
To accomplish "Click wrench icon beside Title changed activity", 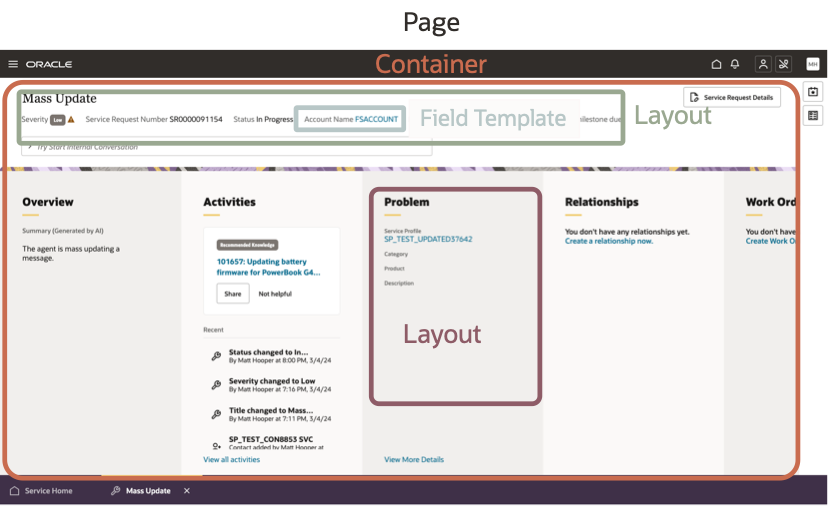I will pyautogui.click(x=216, y=414).
